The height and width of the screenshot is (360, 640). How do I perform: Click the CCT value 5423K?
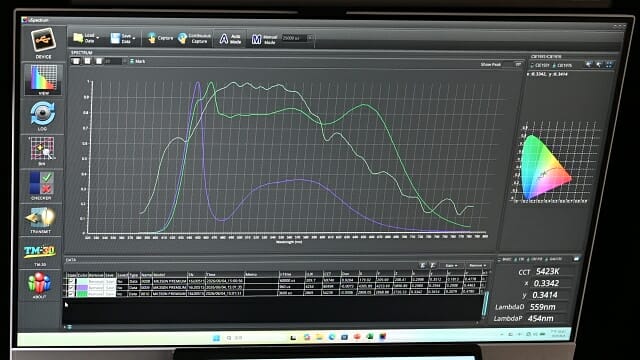point(547,271)
